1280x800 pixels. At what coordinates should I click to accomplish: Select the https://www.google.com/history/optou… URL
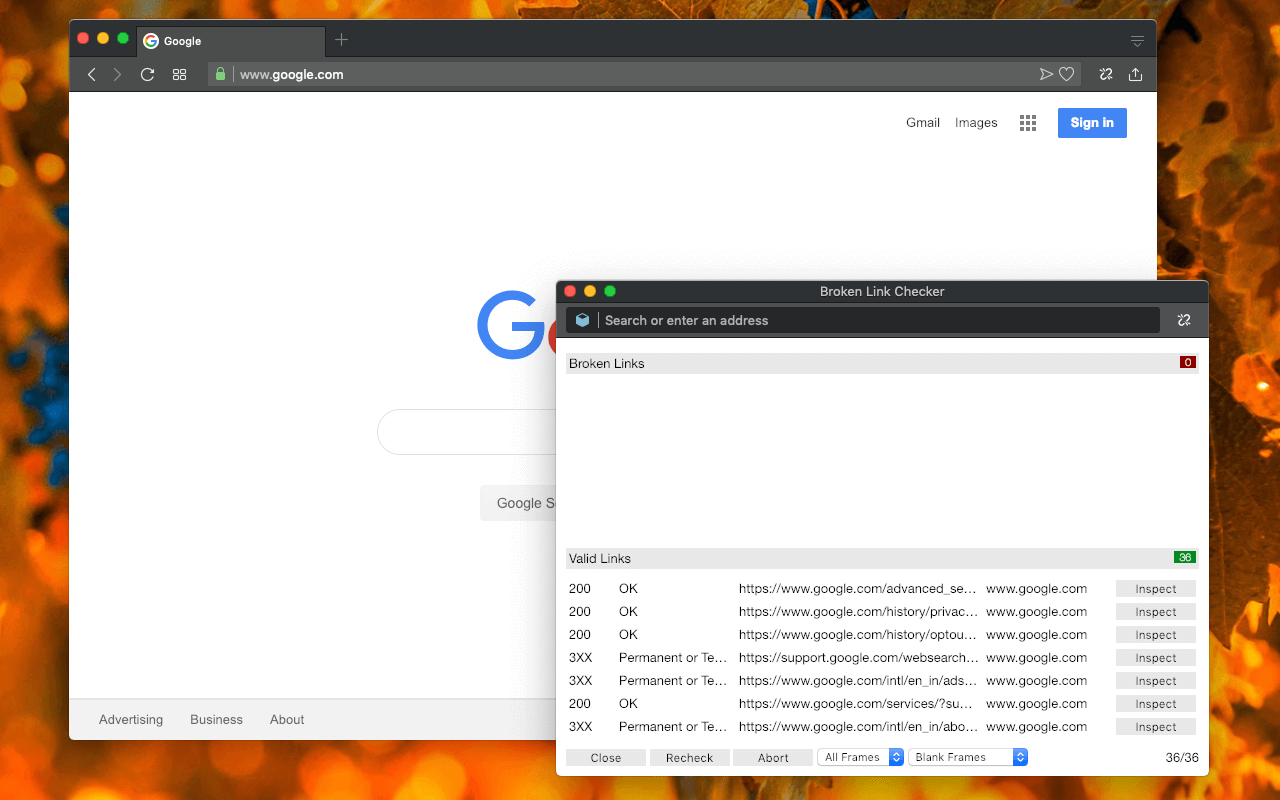[858, 635]
